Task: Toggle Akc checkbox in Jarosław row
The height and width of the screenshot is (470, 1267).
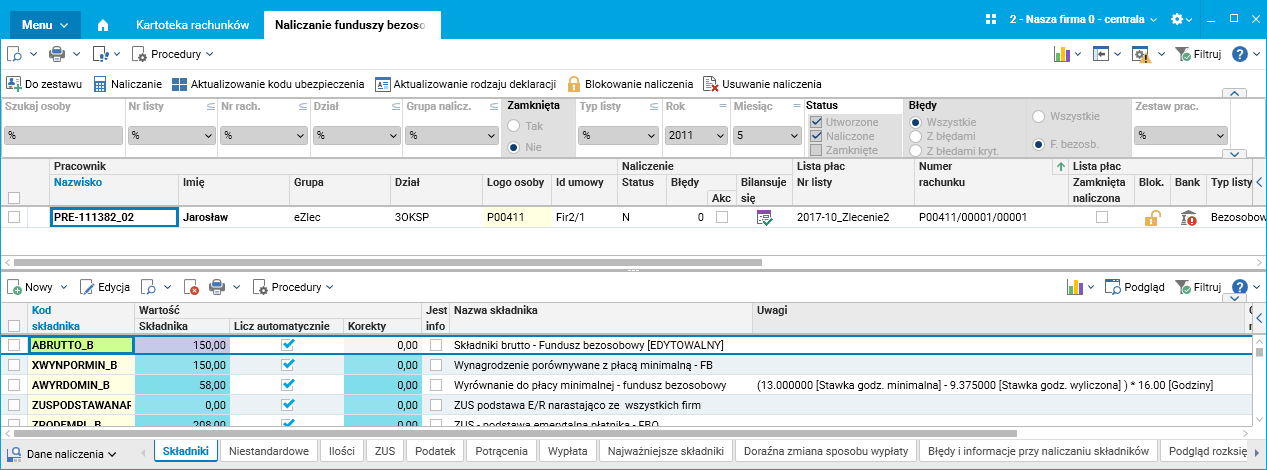Action: click(x=721, y=217)
